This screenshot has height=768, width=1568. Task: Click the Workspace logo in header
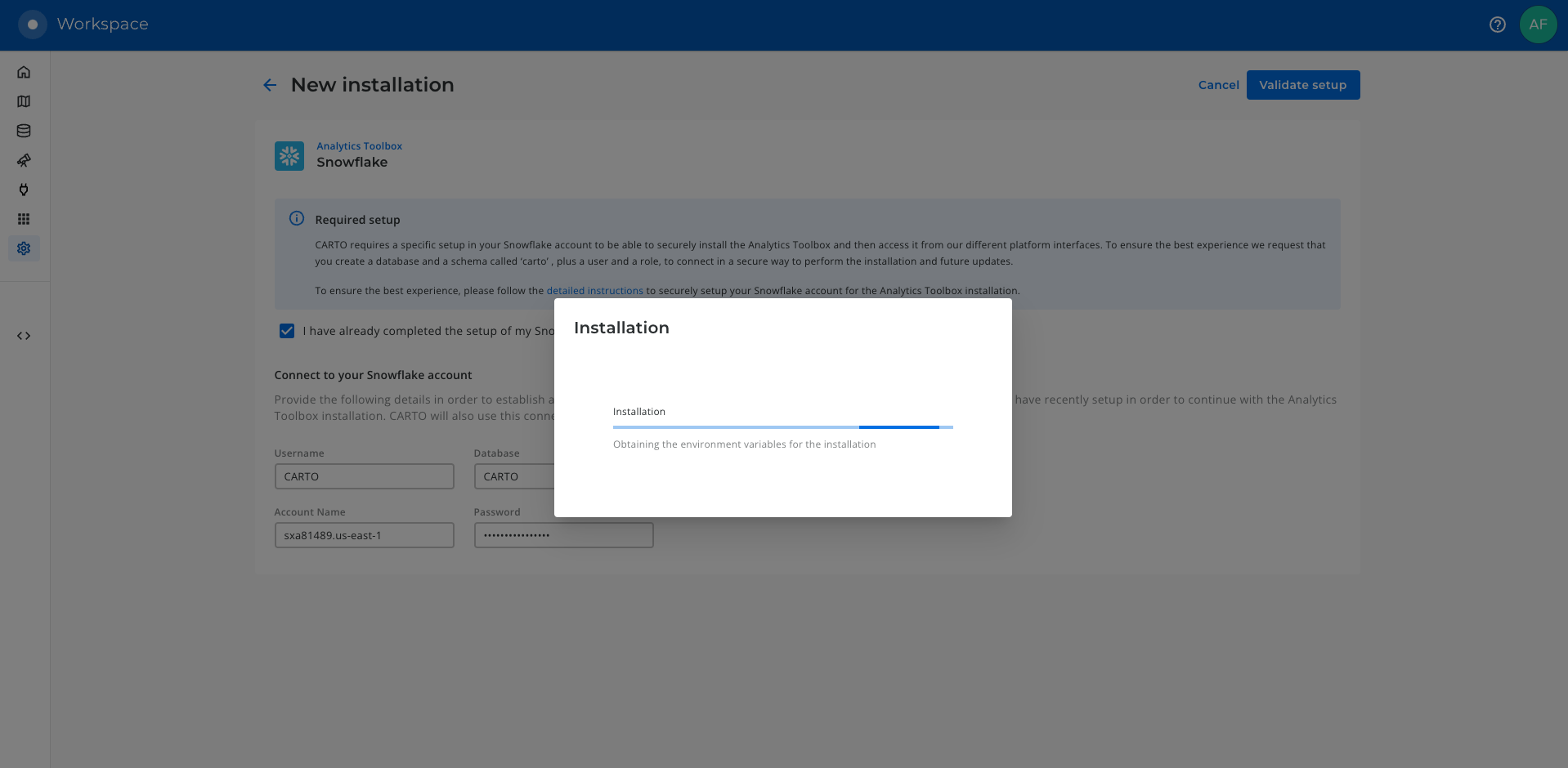click(33, 25)
